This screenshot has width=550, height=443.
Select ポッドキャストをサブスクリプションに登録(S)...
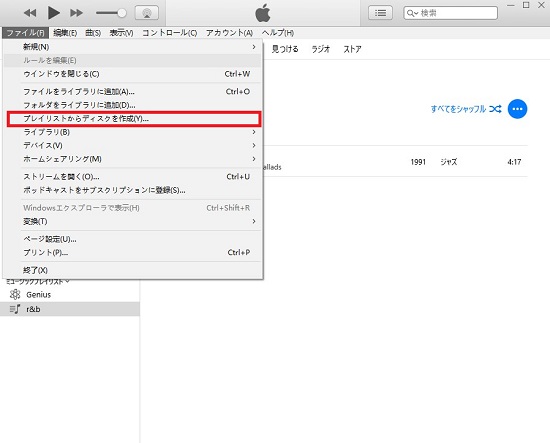tap(133, 190)
